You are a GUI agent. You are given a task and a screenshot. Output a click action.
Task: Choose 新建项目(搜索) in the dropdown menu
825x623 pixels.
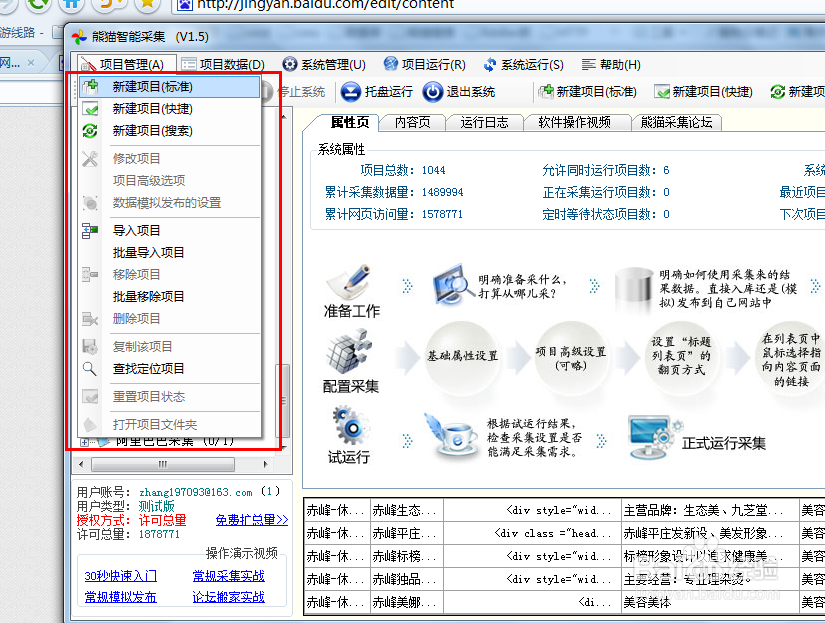(169, 130)
